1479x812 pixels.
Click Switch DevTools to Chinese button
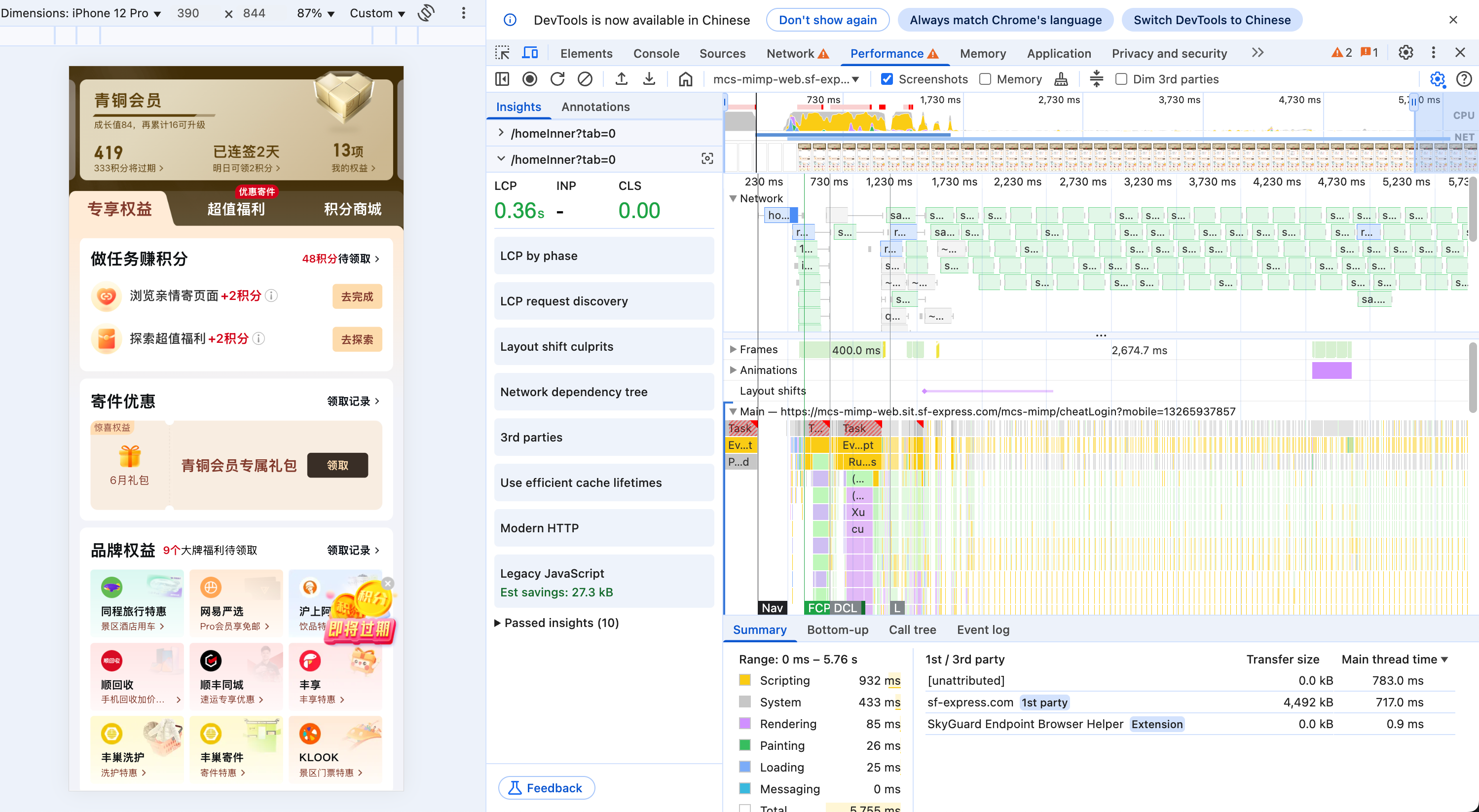(1212, 20)
